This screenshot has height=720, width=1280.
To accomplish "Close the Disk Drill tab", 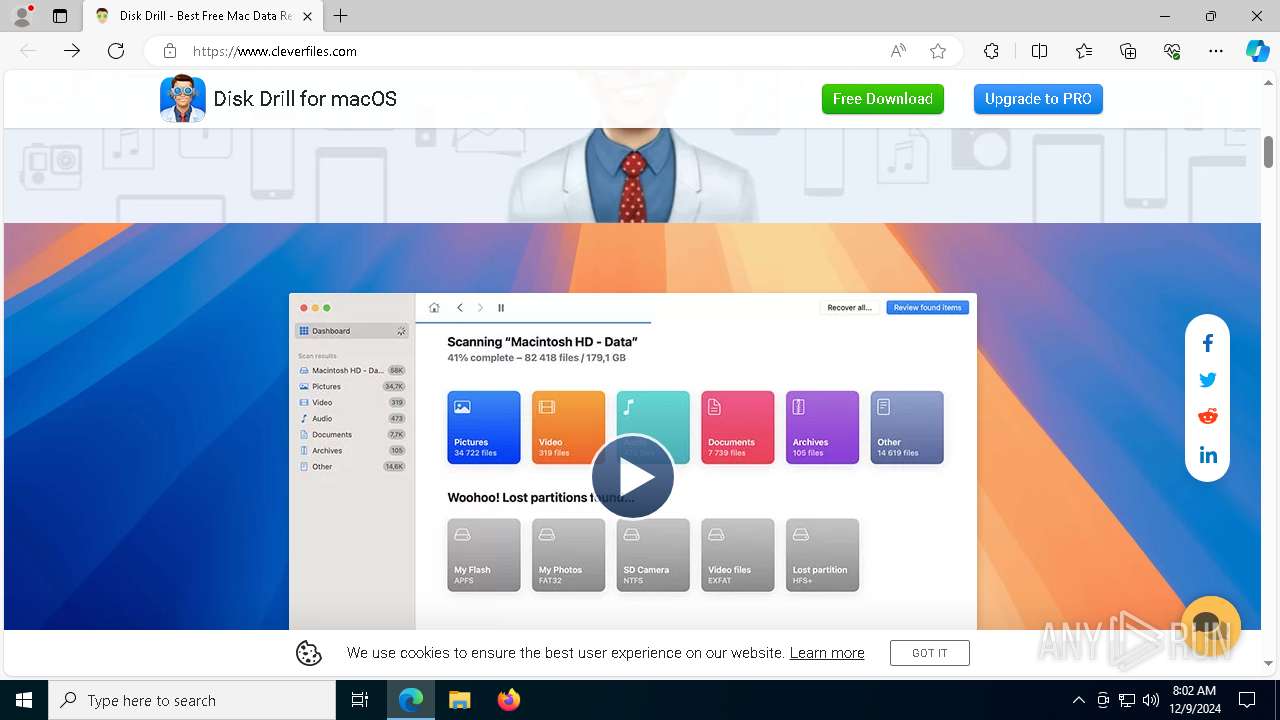I will (x=307, y=16).
